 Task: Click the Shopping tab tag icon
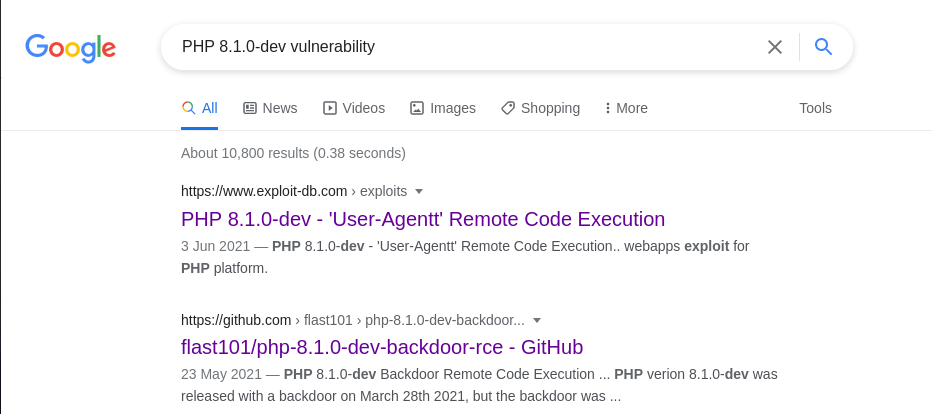pos(508,108)
